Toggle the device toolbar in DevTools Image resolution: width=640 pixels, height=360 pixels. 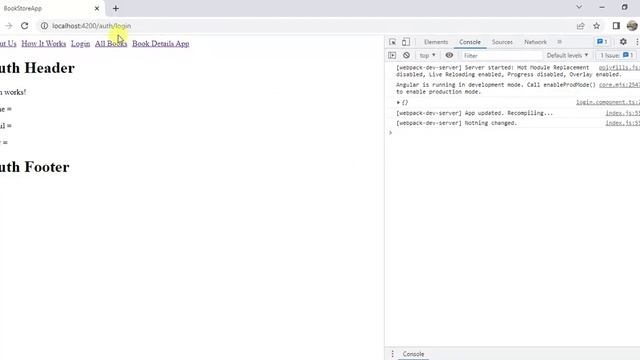[x=406, y=42]
